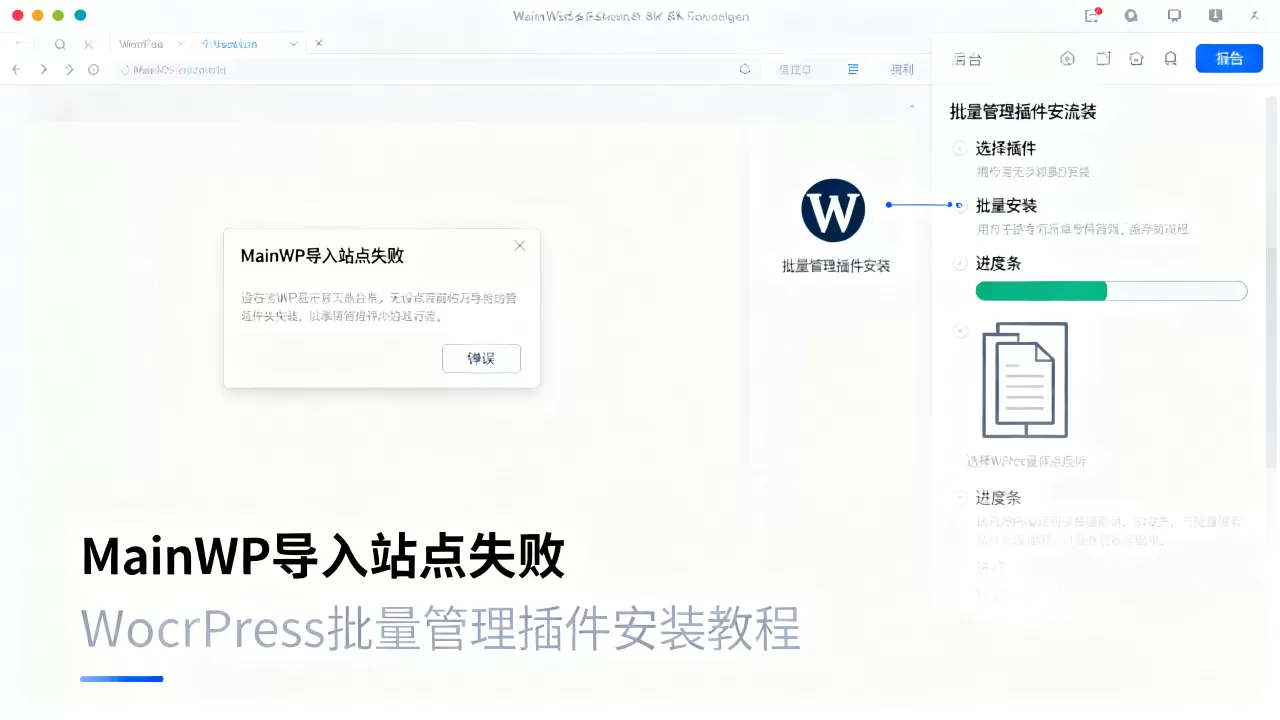Image resolution: width=1280 pixels, height=720 pixels.
Task: Click the blue list icon in toolbar
Action: pyautogui.click(x=853, y=69)
